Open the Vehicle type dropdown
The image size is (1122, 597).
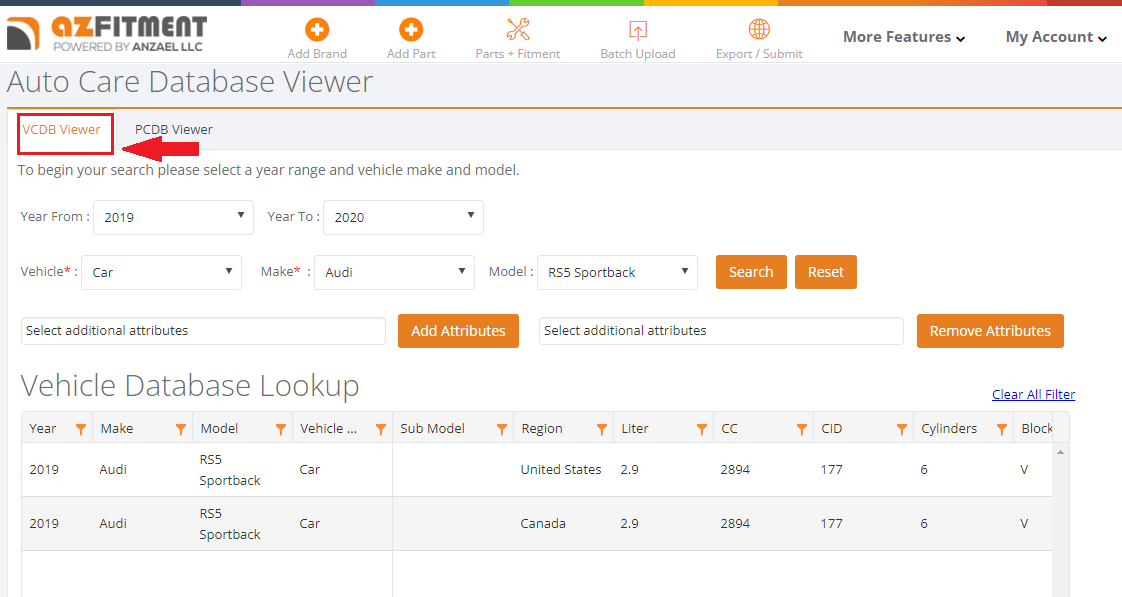click(162, 272)
